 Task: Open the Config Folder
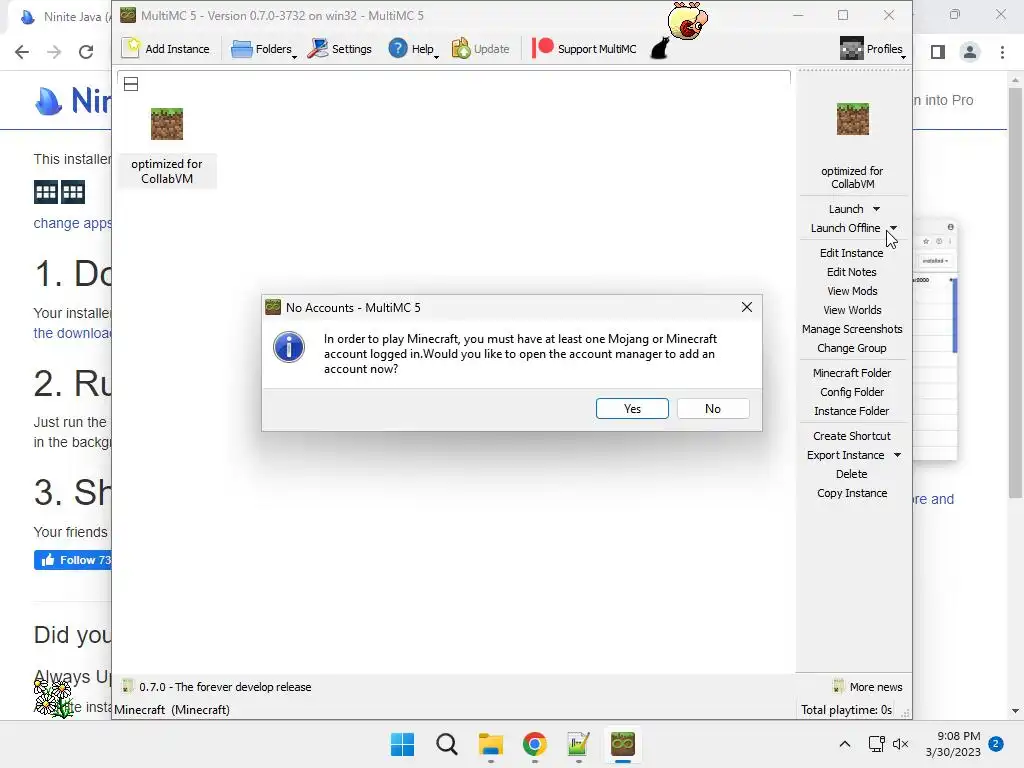tap(852, 391)
